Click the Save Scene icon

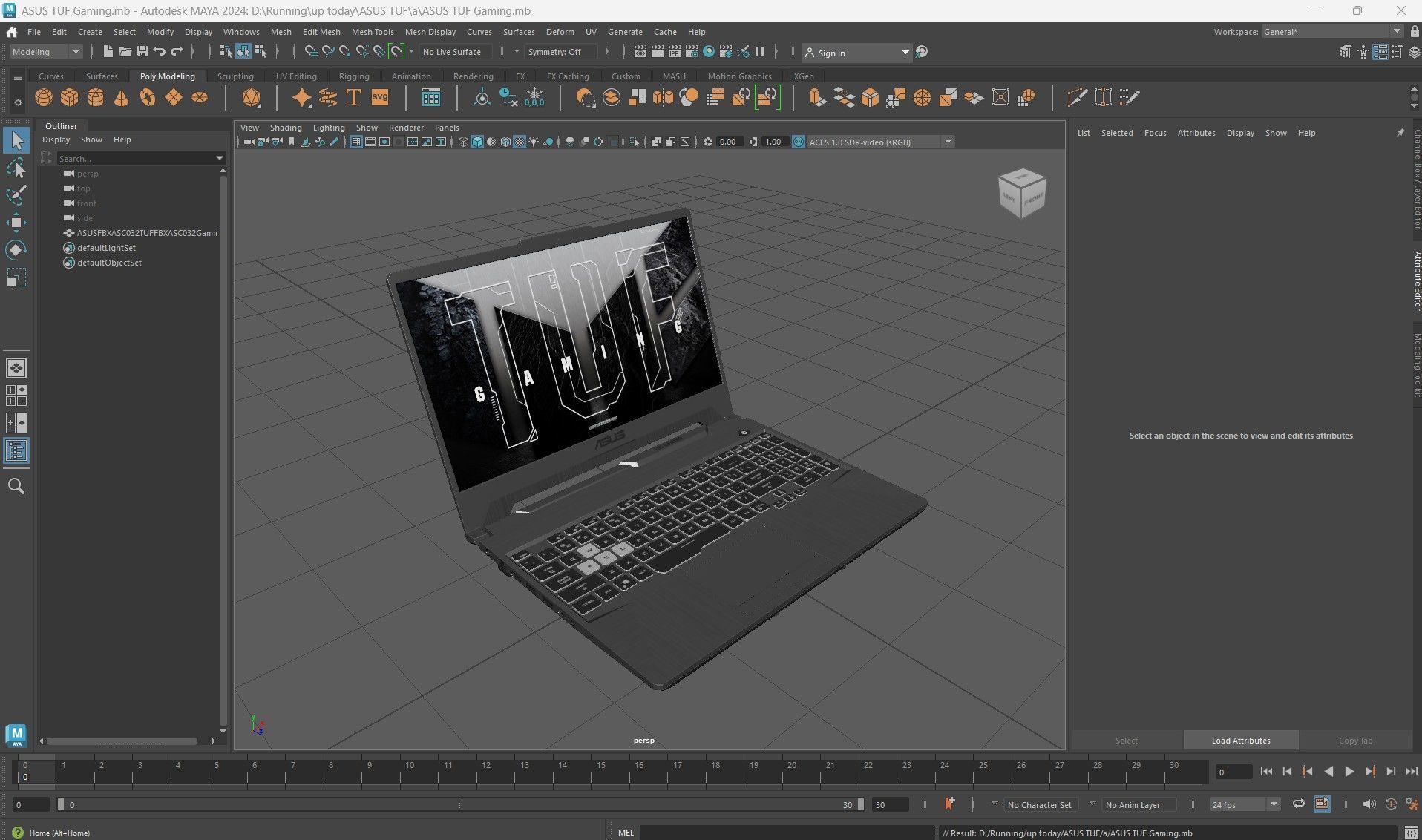(142, 52)
